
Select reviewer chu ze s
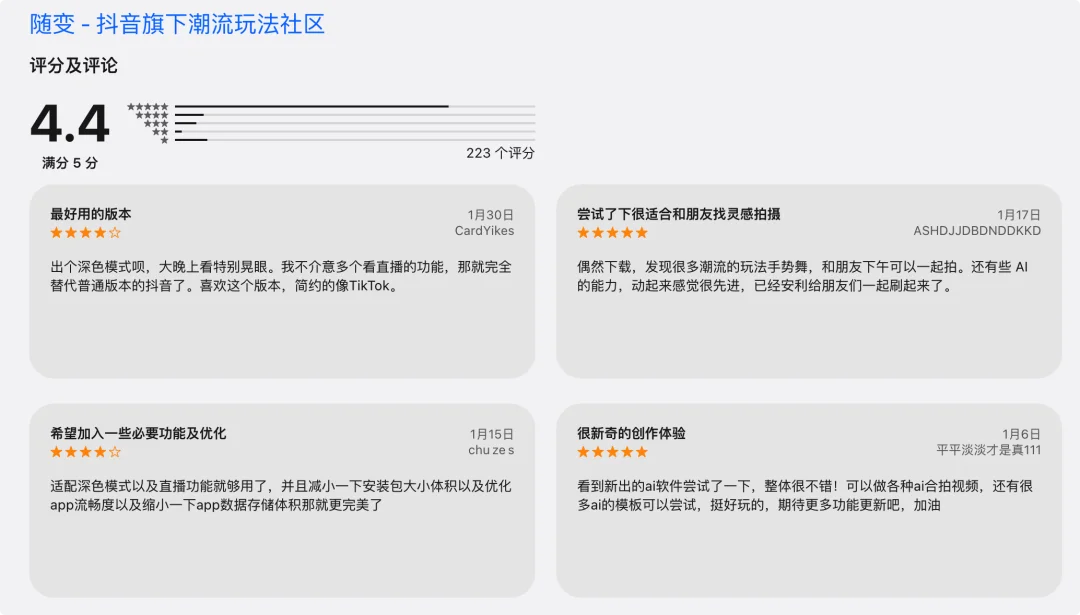click(493, 450)
